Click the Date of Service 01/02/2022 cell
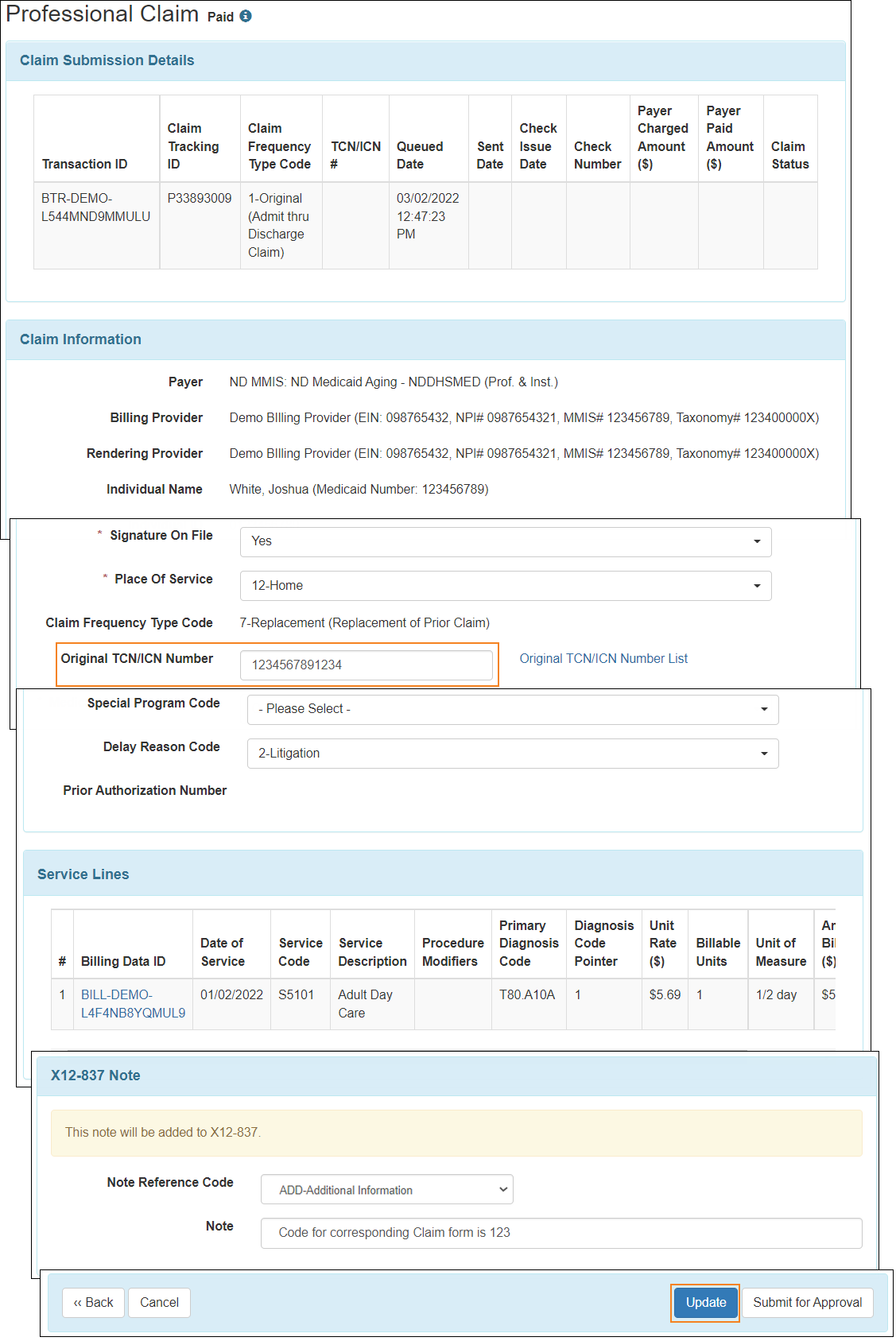The height and width of the screenshot is (1341, 896). click(x=231, y=995)
